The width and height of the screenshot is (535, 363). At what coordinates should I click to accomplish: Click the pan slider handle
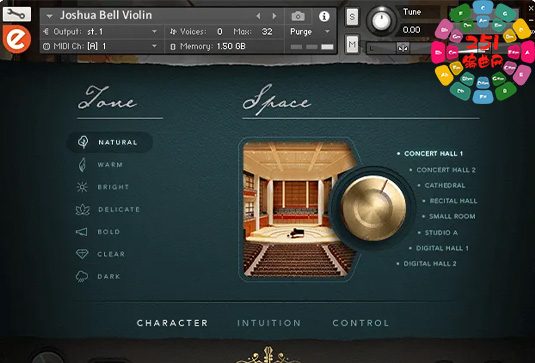(403, 48)
